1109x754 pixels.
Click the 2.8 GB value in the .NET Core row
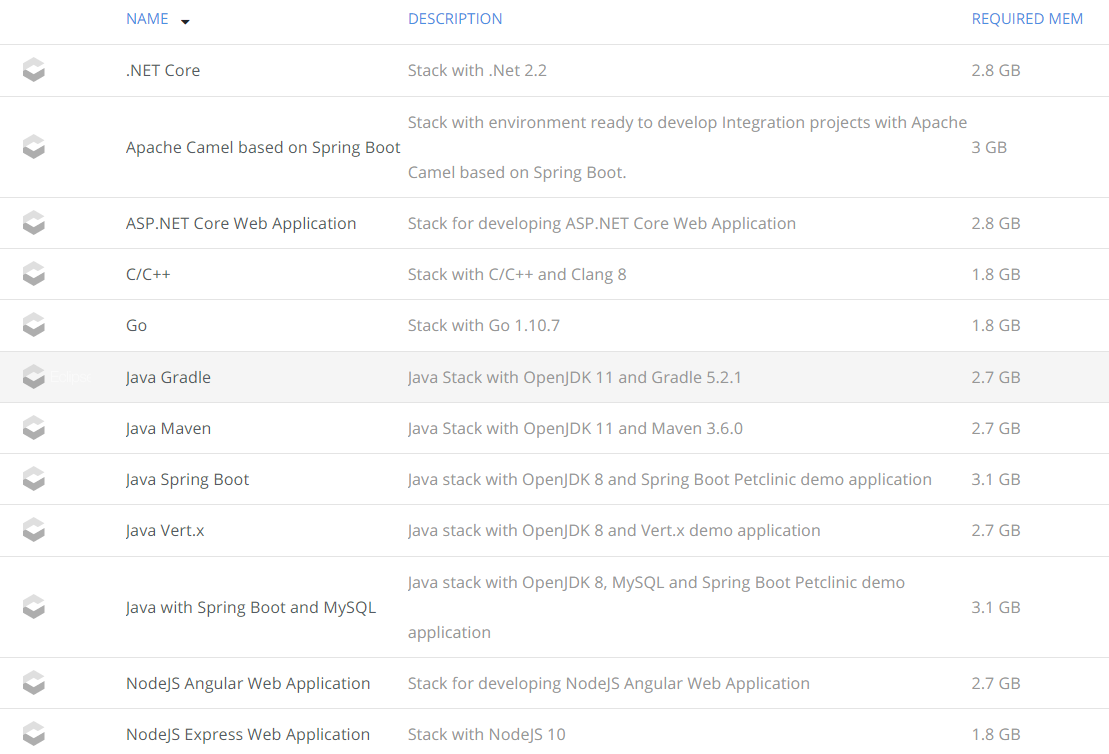click(996, 71)
